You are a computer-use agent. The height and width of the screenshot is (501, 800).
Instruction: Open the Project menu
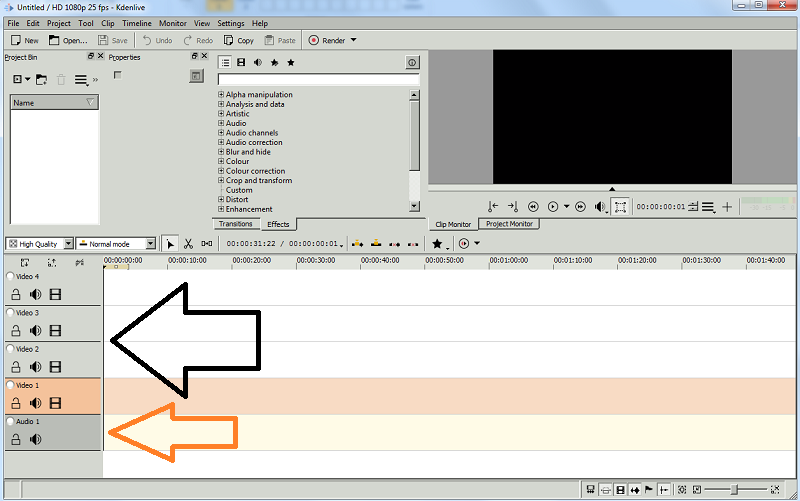pyautogui.click(x=59, y=23)
